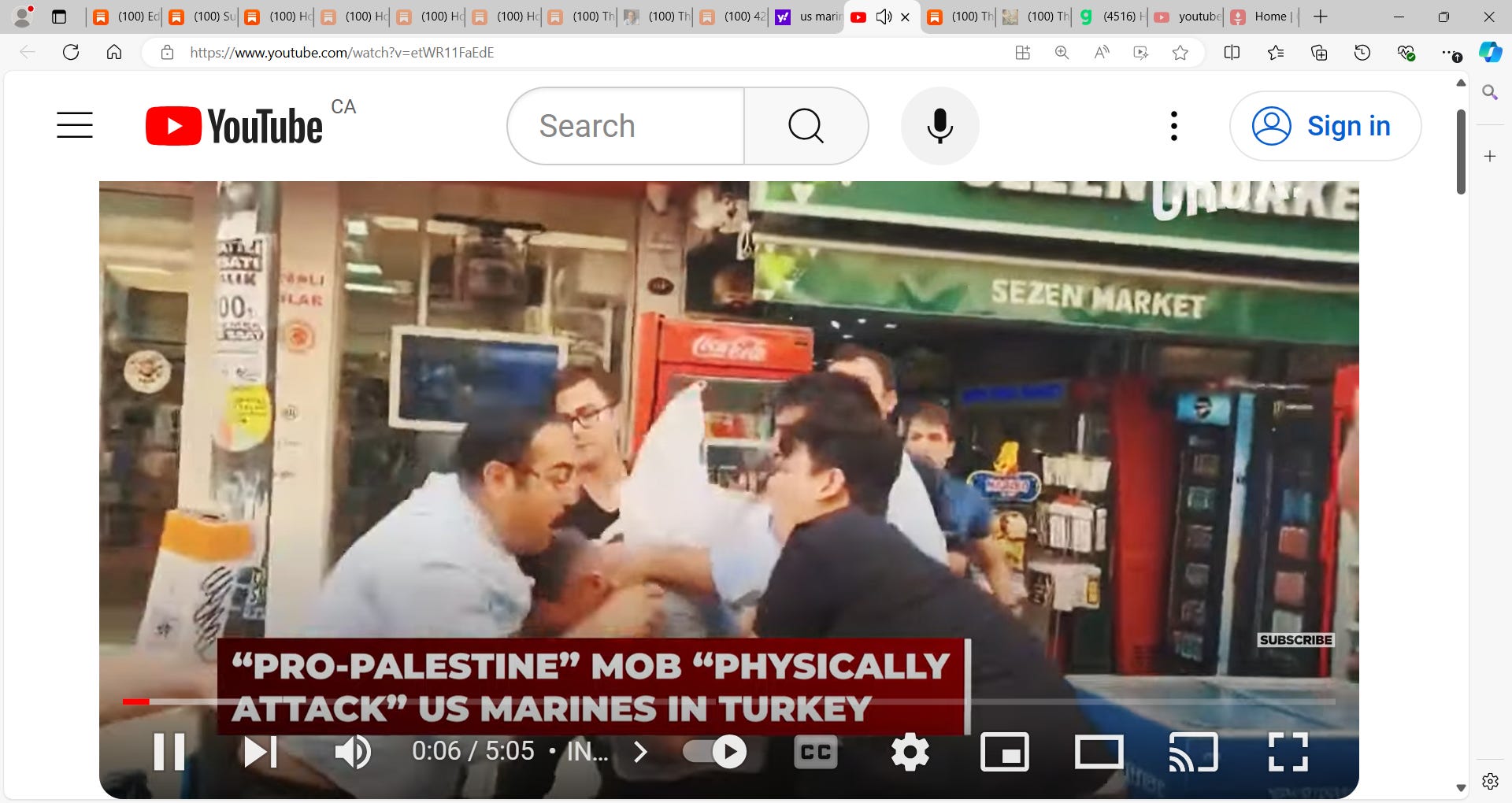Add a sidebar app with plus
Viewport: 1512px width, 803px height.
(x=1490, y=156)
